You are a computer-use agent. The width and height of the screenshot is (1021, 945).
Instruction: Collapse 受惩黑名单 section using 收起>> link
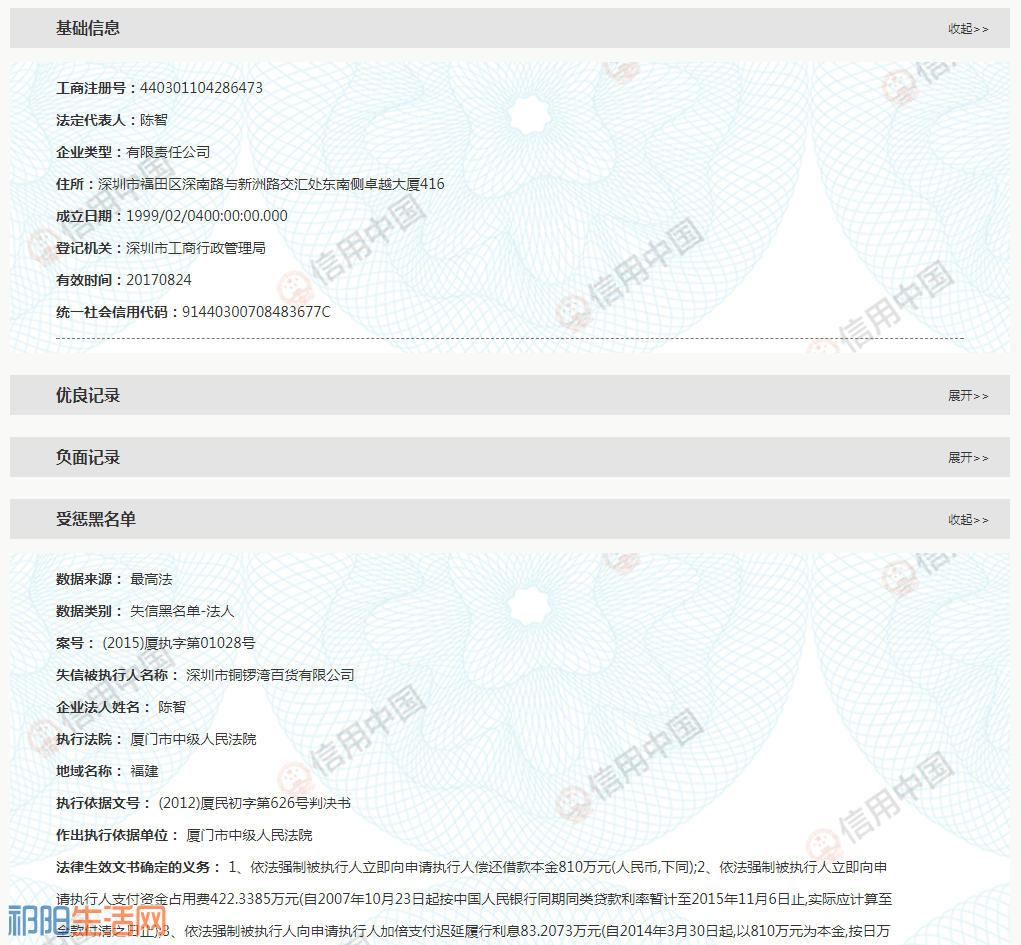pos(968,520)
